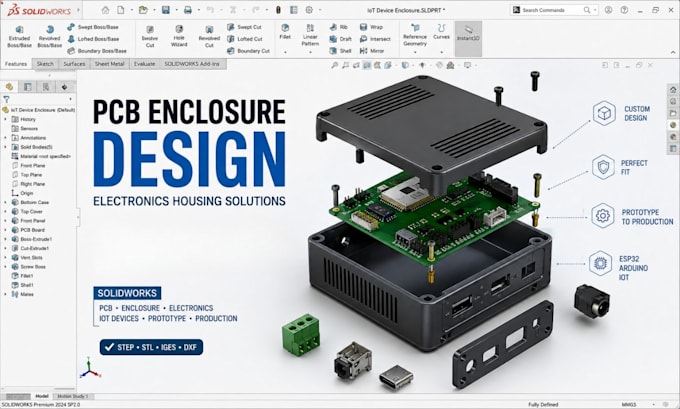The width and height of the screenshot is (680, 409).
Task: Open Reference Geometry tool
Action: tap(415, 36)
